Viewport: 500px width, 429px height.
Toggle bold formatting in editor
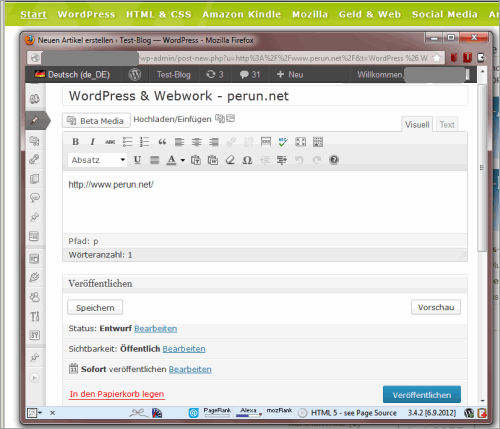76,142
